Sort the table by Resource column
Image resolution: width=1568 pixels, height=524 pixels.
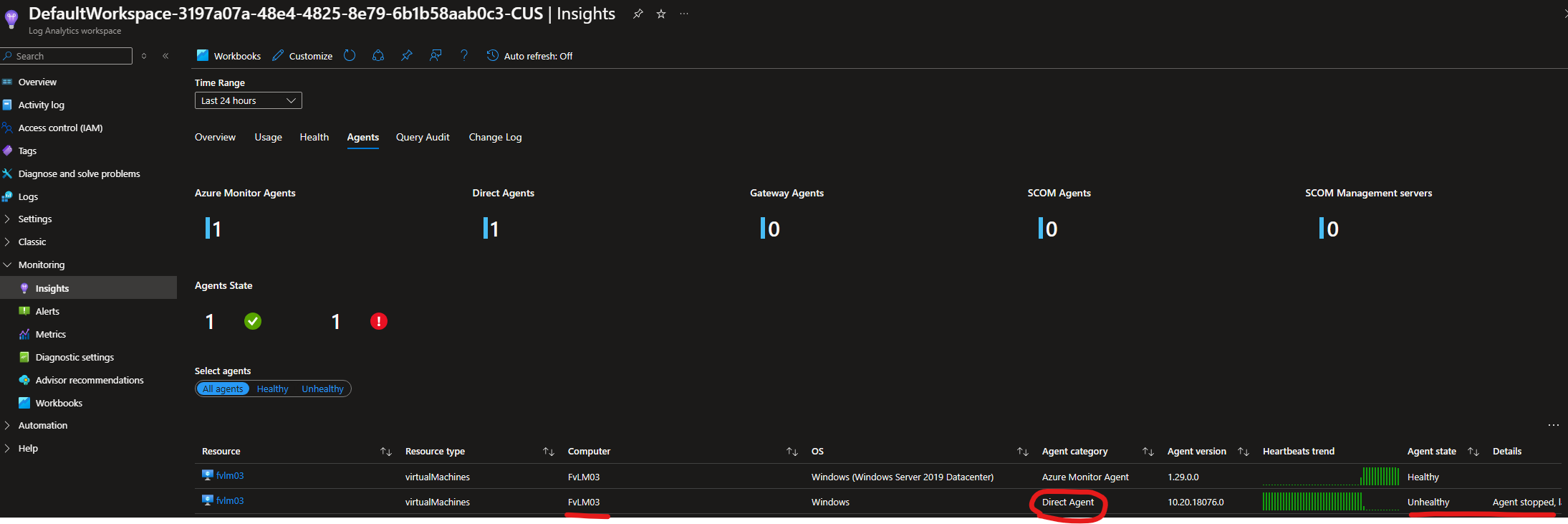click(x=386, y=452)
